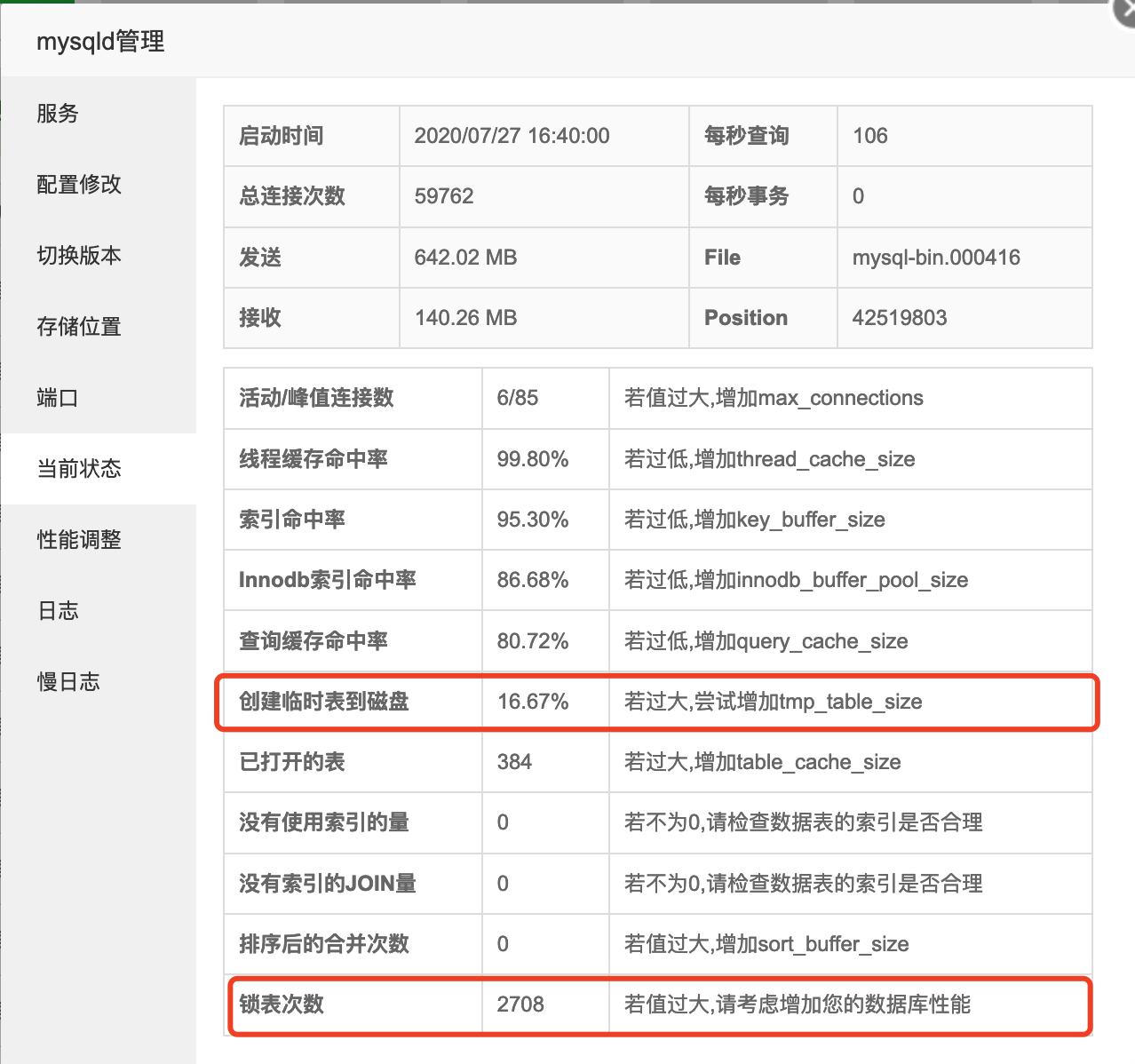The width and height of the screenshot is (1135, 1064).
Task: Click the total connections value 59762
Action: click(x=444, y=196)
